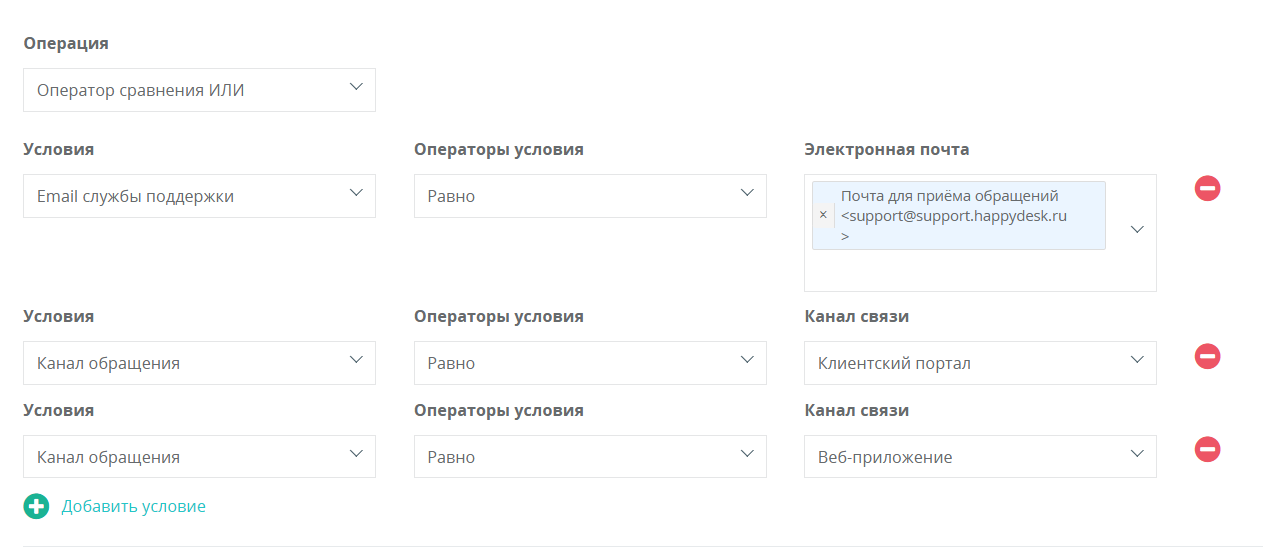Open the Оператор сравнения ИЛИ dropdown
The image size is (1263, 560).
coord(199,90)
